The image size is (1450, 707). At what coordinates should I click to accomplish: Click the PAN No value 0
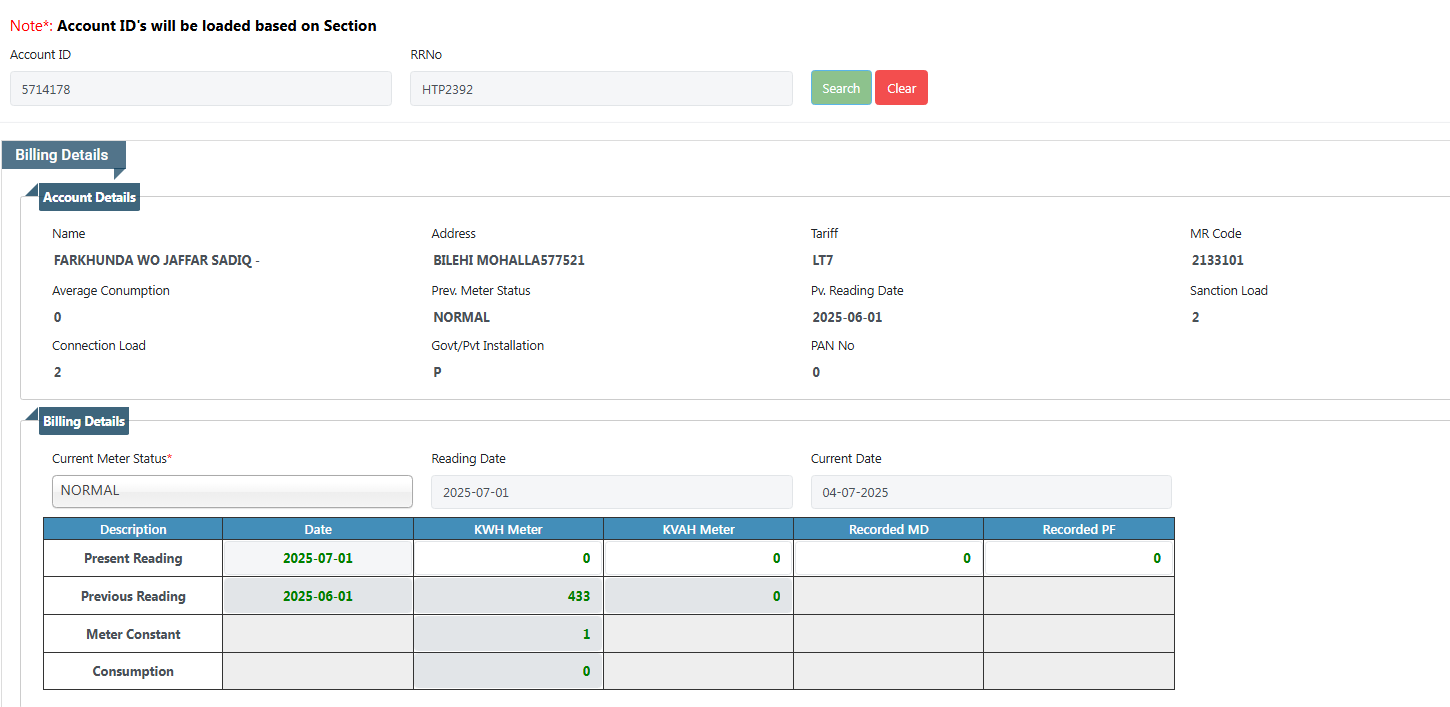[817, 372]
